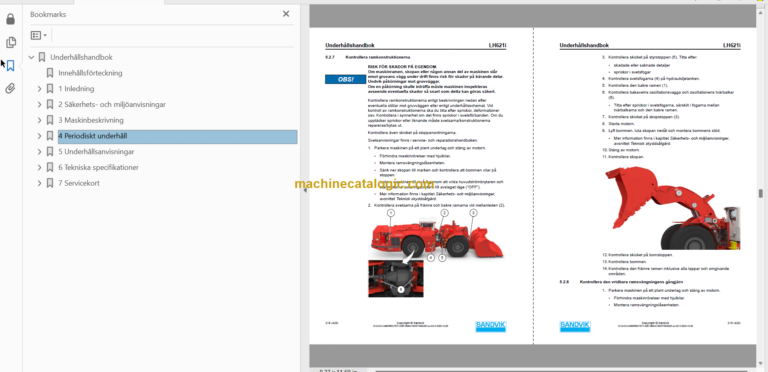
Task: Click the axle detail photo on left page
Action: (x=396, y=279)
